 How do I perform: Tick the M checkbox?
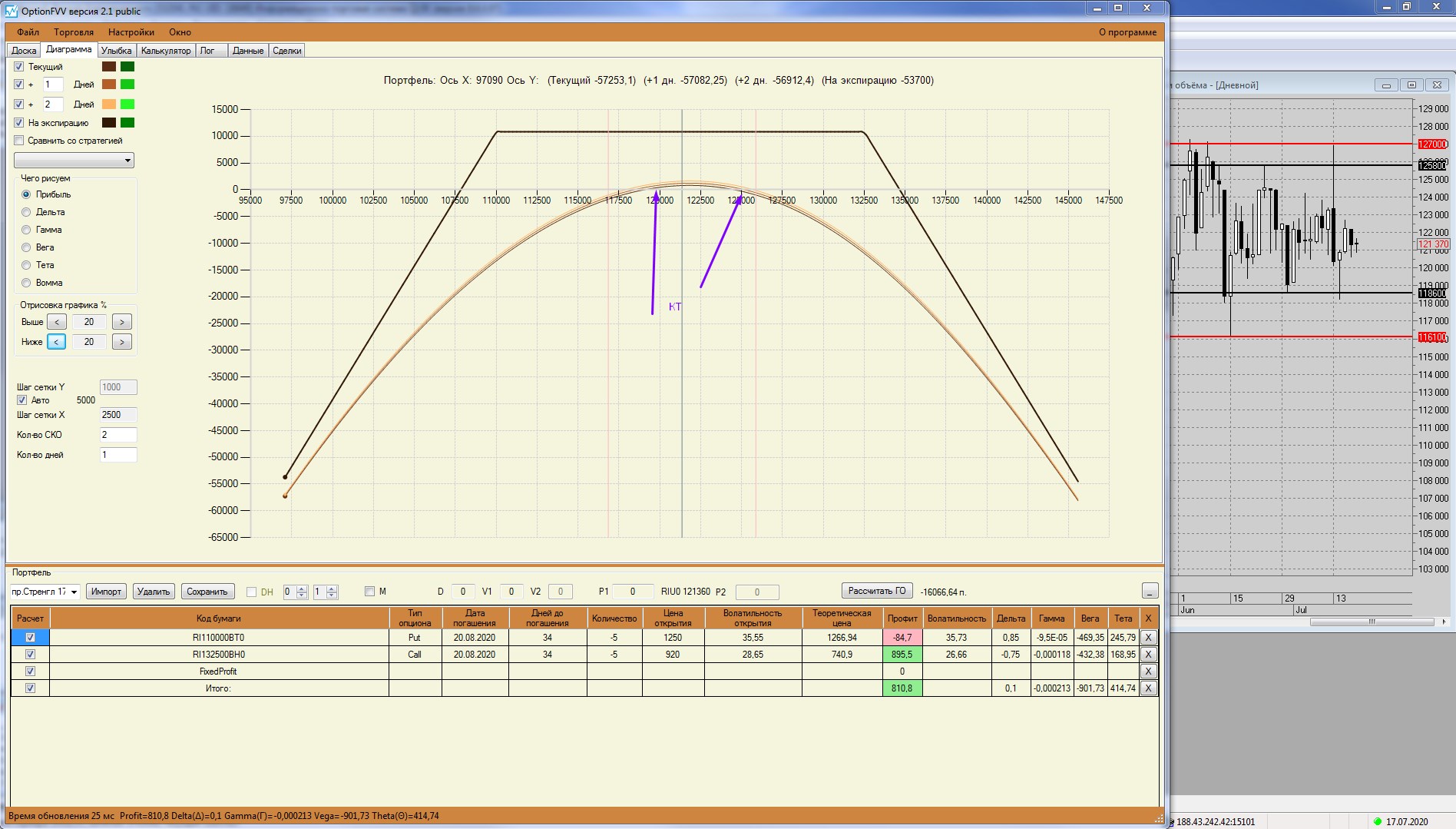coord(369,592)
